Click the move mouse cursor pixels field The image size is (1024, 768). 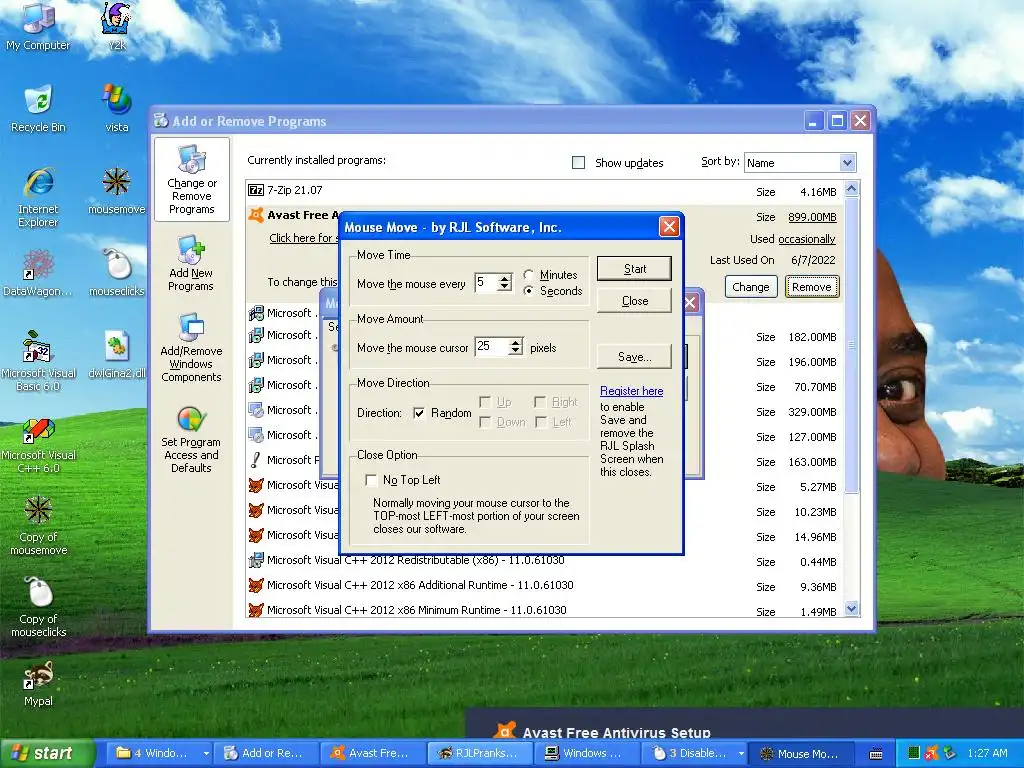click(492, 347)
